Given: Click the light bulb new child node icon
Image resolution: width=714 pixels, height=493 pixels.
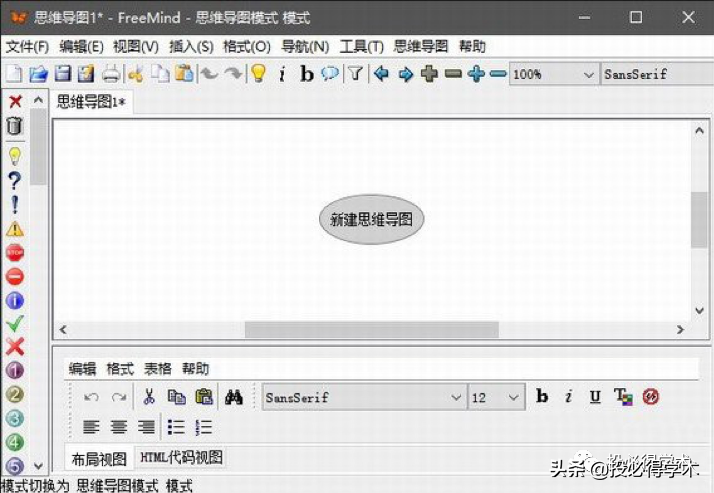Looking at the screenshot, I should [258, 73].
